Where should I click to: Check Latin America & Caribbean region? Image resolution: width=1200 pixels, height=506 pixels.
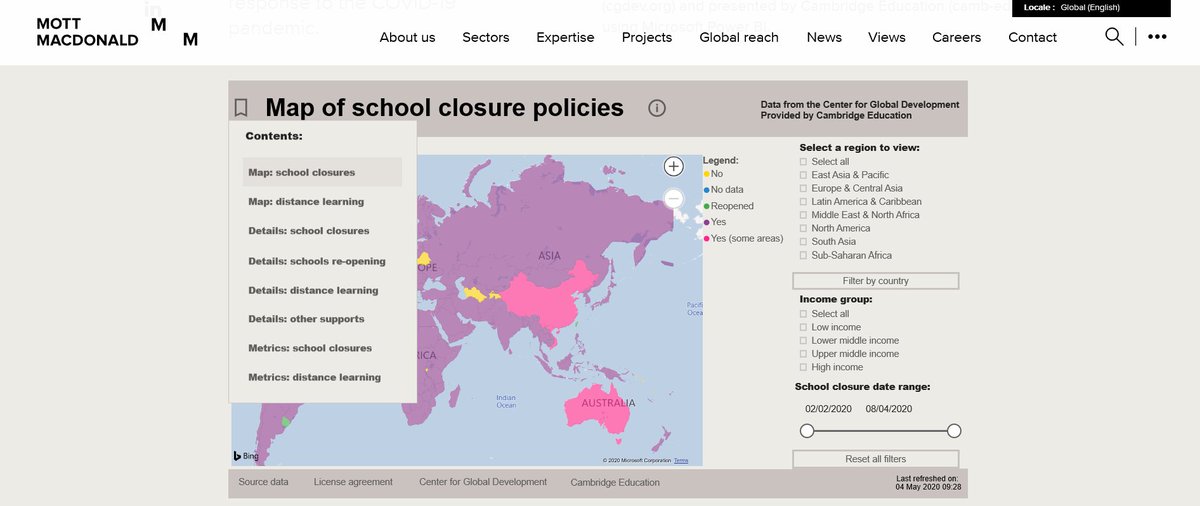[x=803, y=202]
